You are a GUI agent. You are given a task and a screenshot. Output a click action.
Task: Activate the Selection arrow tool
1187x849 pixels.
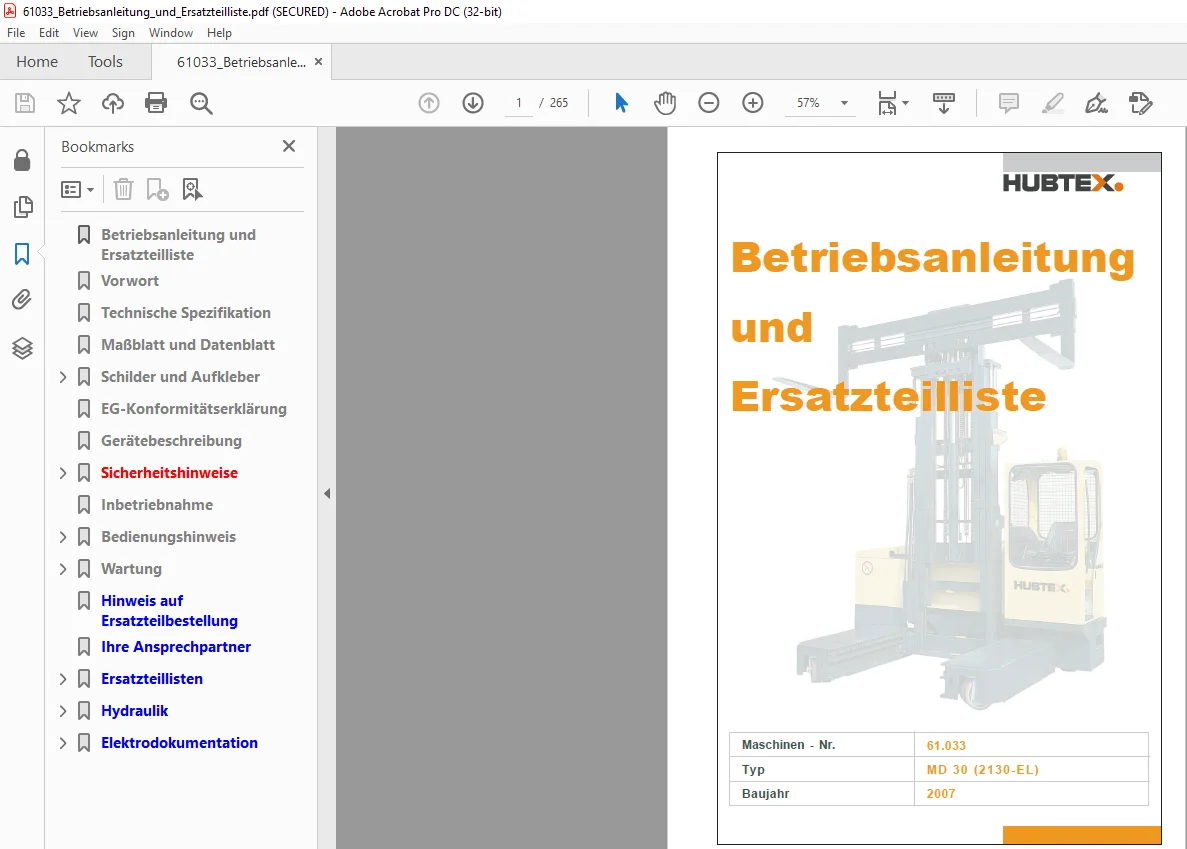point(621,103)
